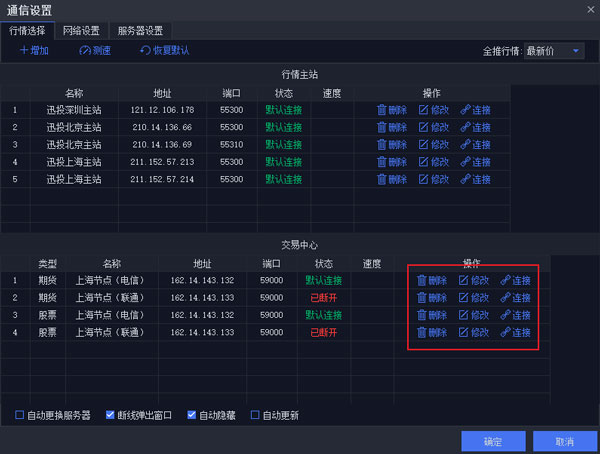
Task: Click the 取消 button
Action: (565, 441)
